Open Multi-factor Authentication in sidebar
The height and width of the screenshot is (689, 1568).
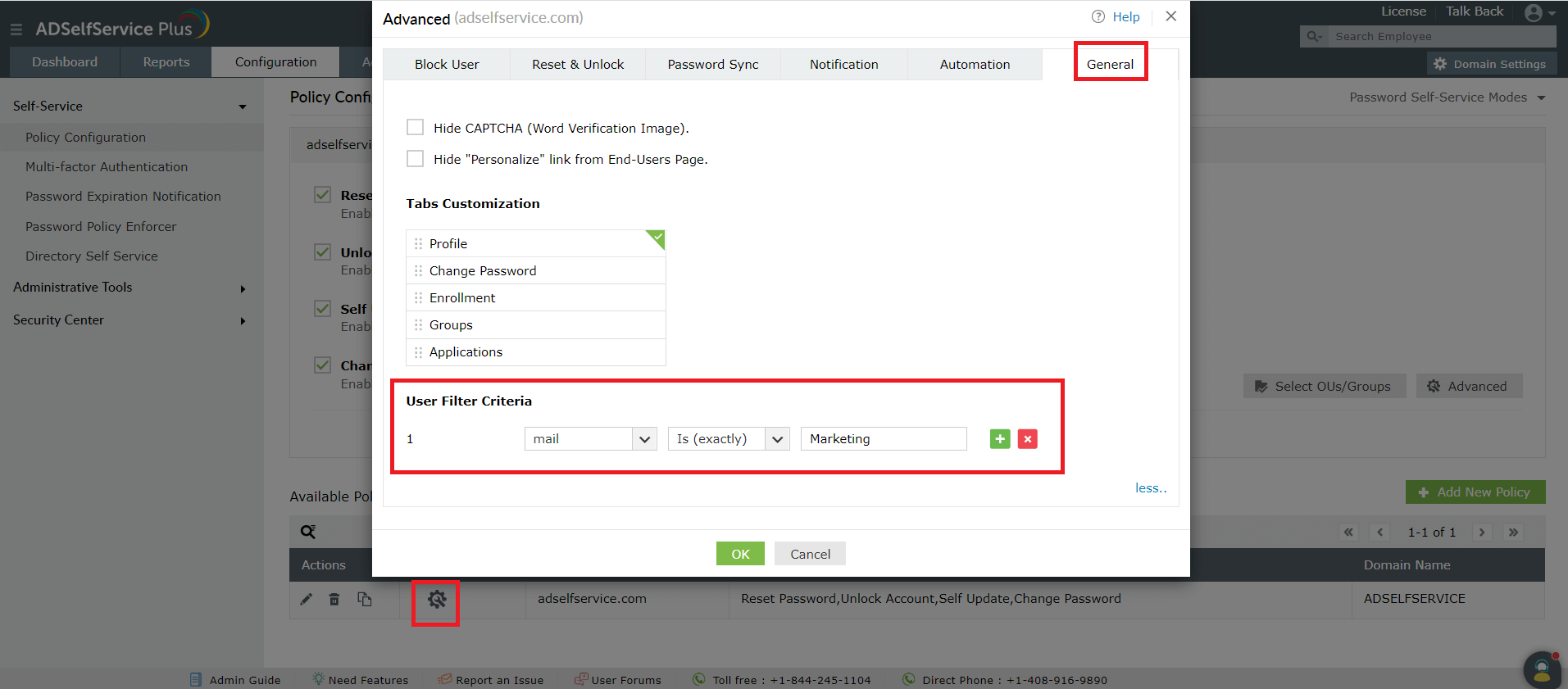tap(107, 167)
